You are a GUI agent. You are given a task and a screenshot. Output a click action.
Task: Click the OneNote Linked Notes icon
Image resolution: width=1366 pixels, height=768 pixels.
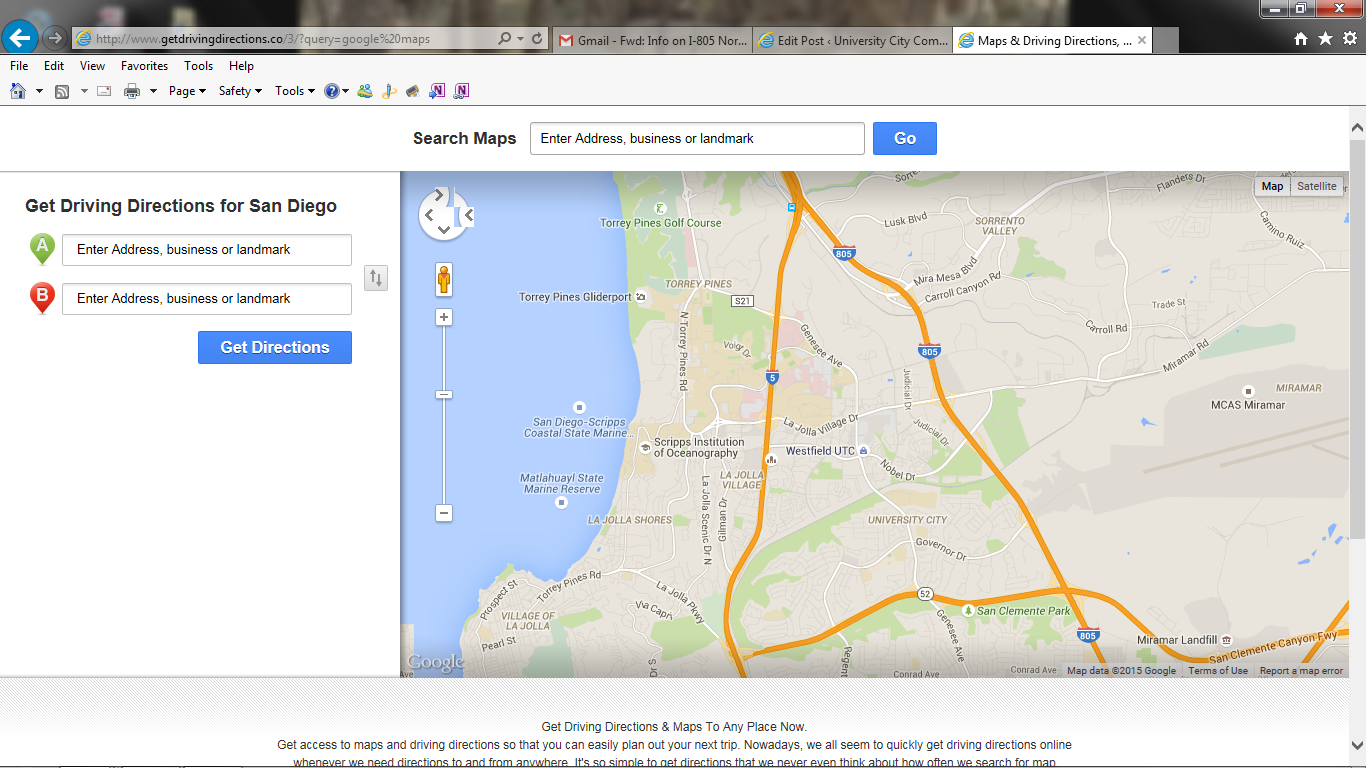[461, 91]
